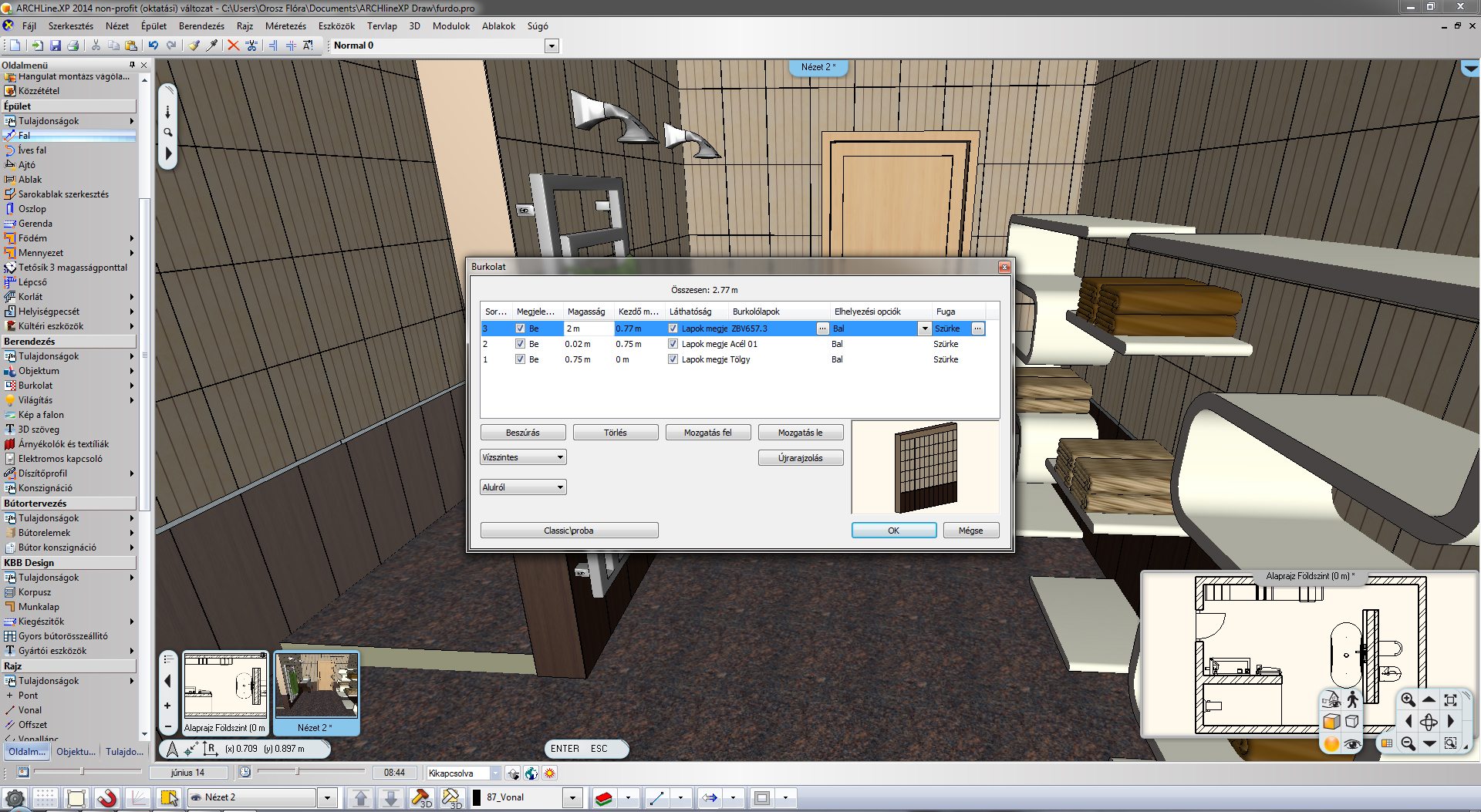Click the wireframe cube display icon
The height and width of the screenshot is (812, 1481).
pos(1352,722)
